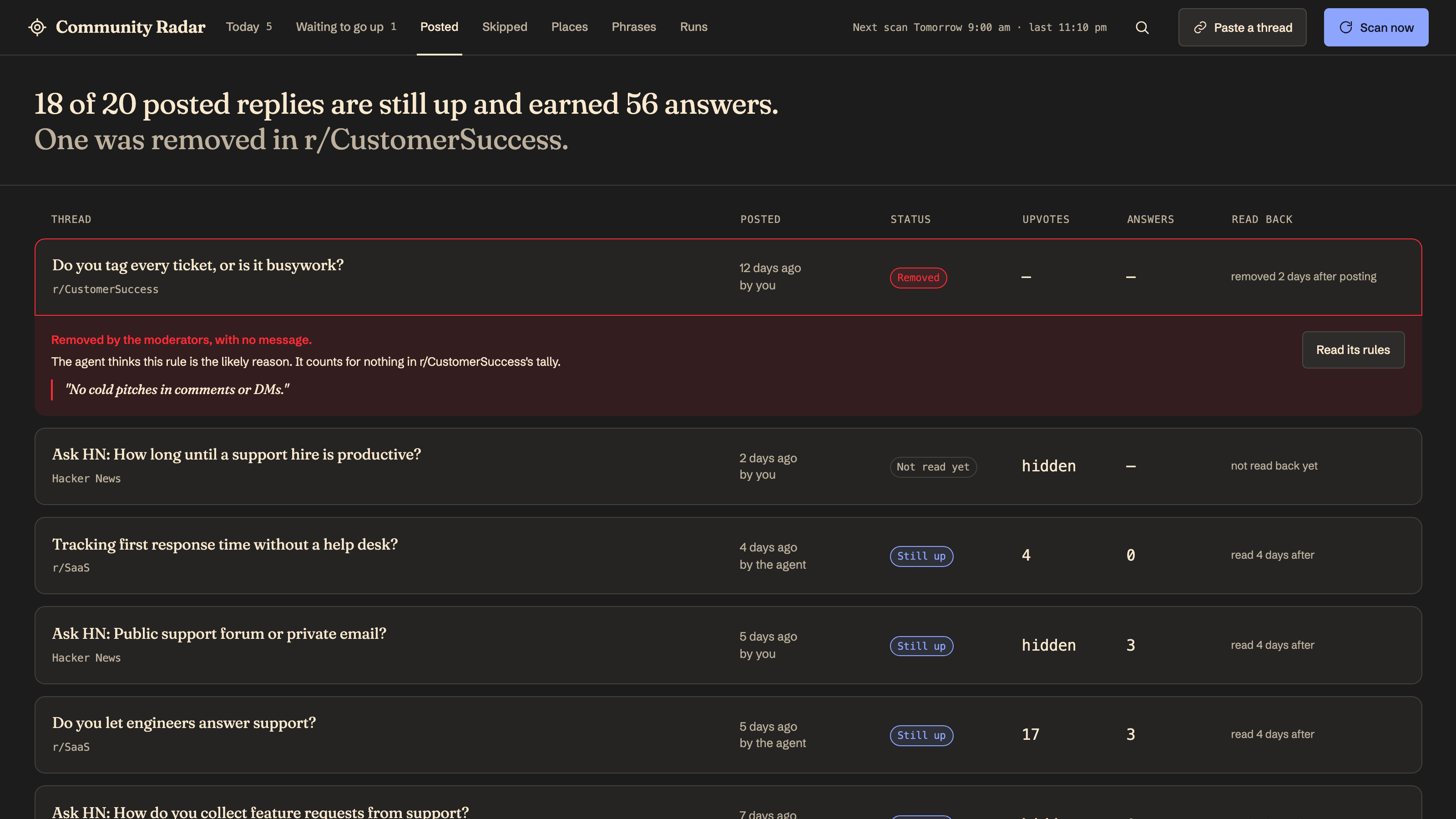Click the Posted column header
Image resolution: width=1456 pixels, height=819 pixels.
(x=760, y=219)
